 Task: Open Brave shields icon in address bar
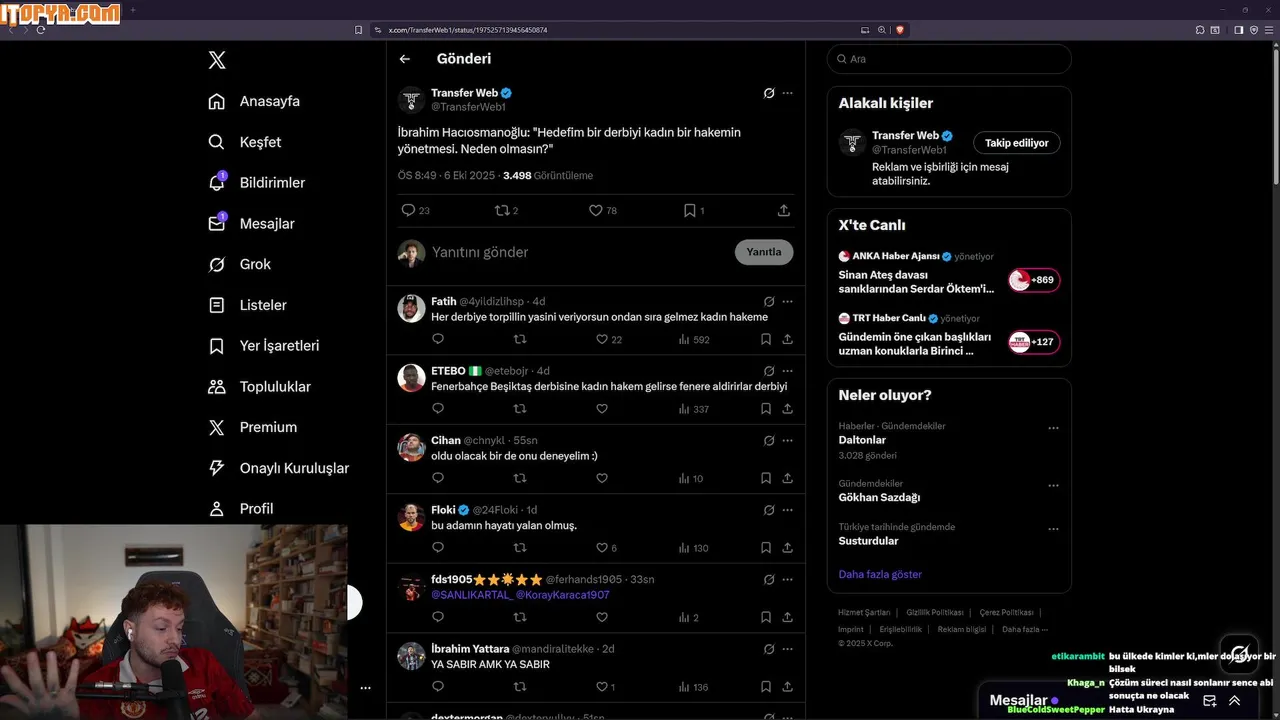coord(900,30)
